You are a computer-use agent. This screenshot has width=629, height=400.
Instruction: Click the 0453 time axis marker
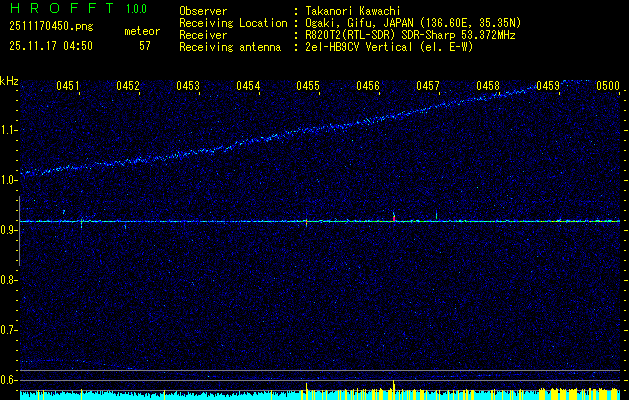188,86
